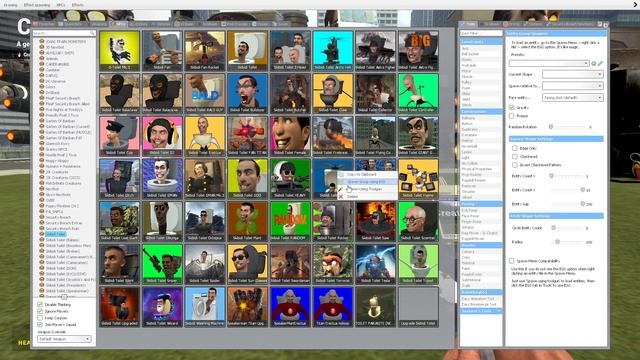Toggle the Ignore Players checkbox

point(40,311)
